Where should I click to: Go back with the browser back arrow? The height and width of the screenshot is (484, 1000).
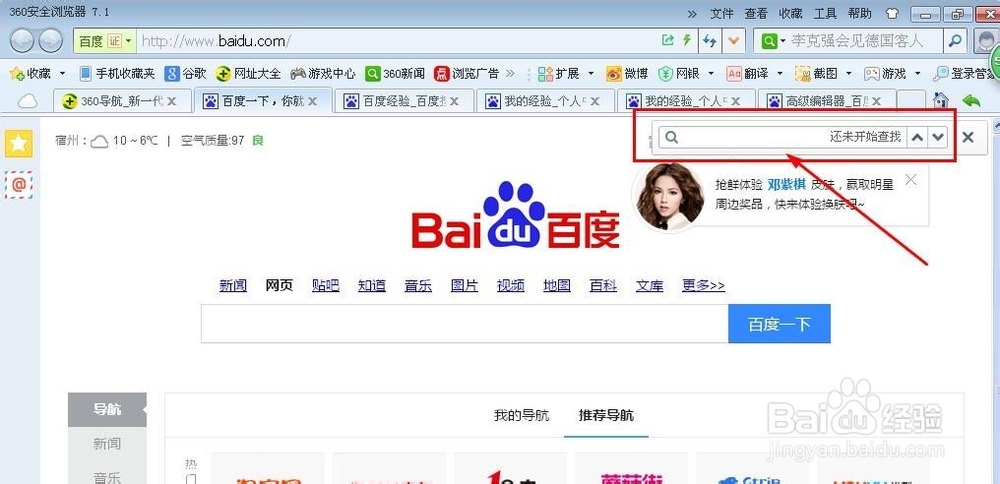[22, 41]
